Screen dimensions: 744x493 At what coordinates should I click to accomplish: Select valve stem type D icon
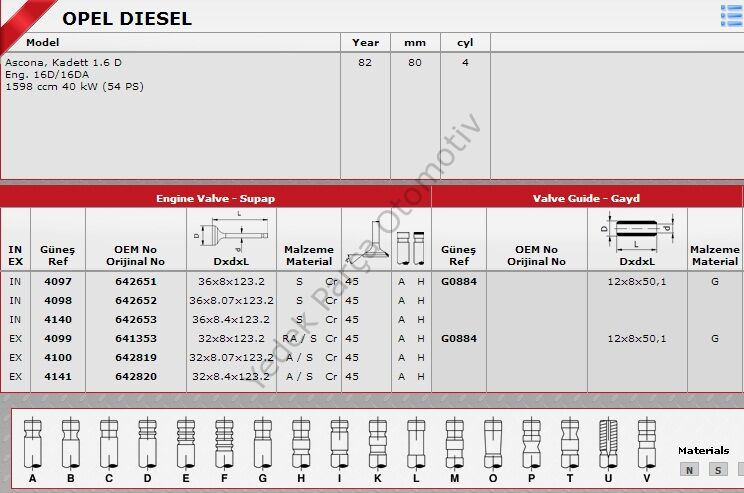tap(148, 444)
